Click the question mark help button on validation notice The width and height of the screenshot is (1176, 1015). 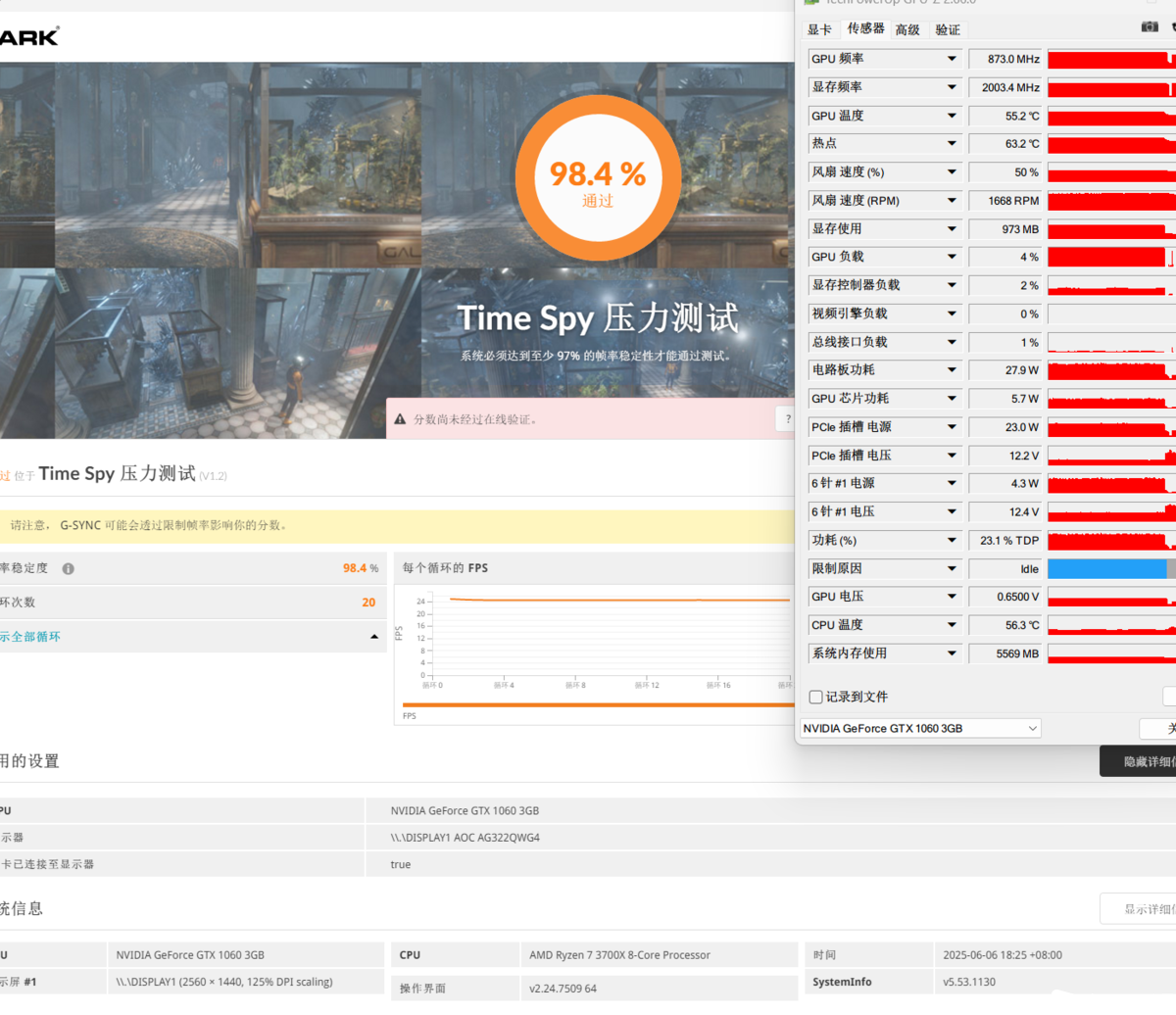tap(787, 419)
